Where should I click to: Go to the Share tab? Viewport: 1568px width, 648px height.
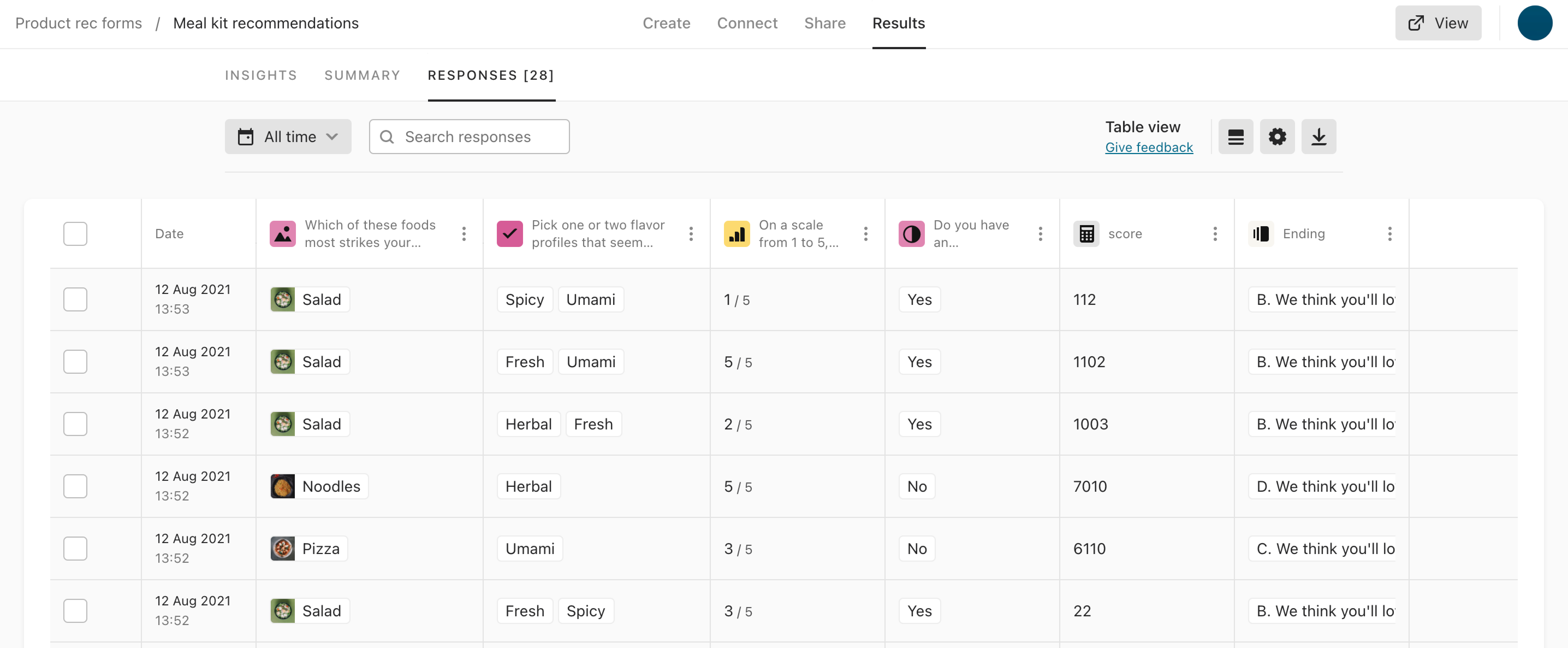click(825, 23)
